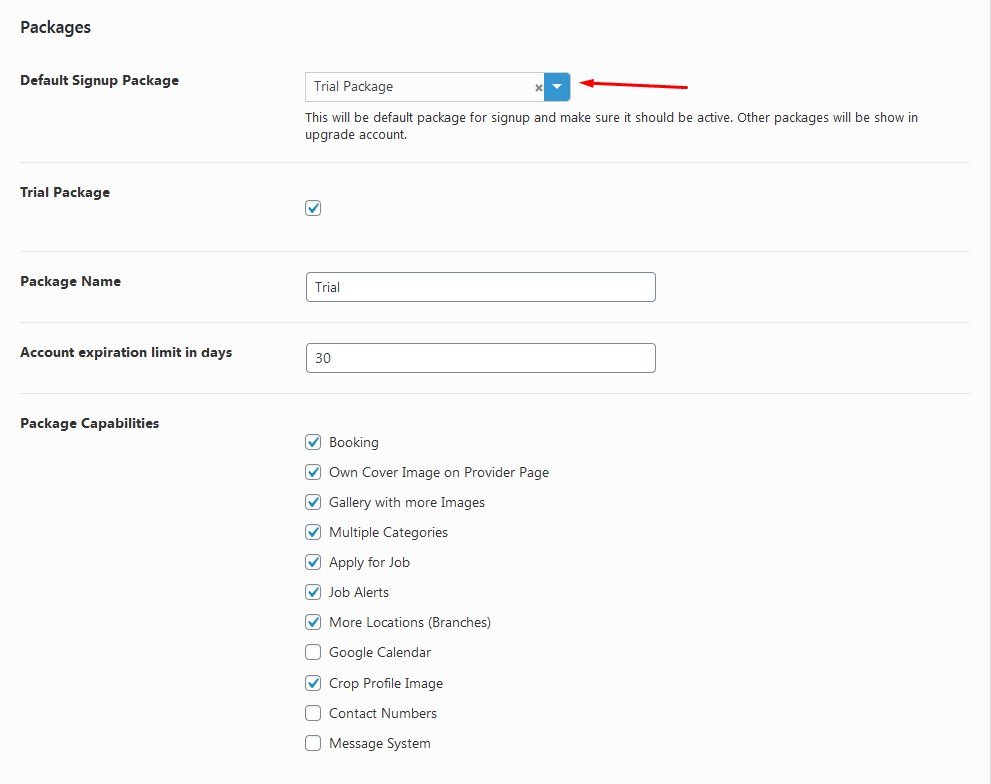Disable Job Alerts checkbox
This screenshot has width=991, height=784.
pyautogui.click(x=313, y=592)
